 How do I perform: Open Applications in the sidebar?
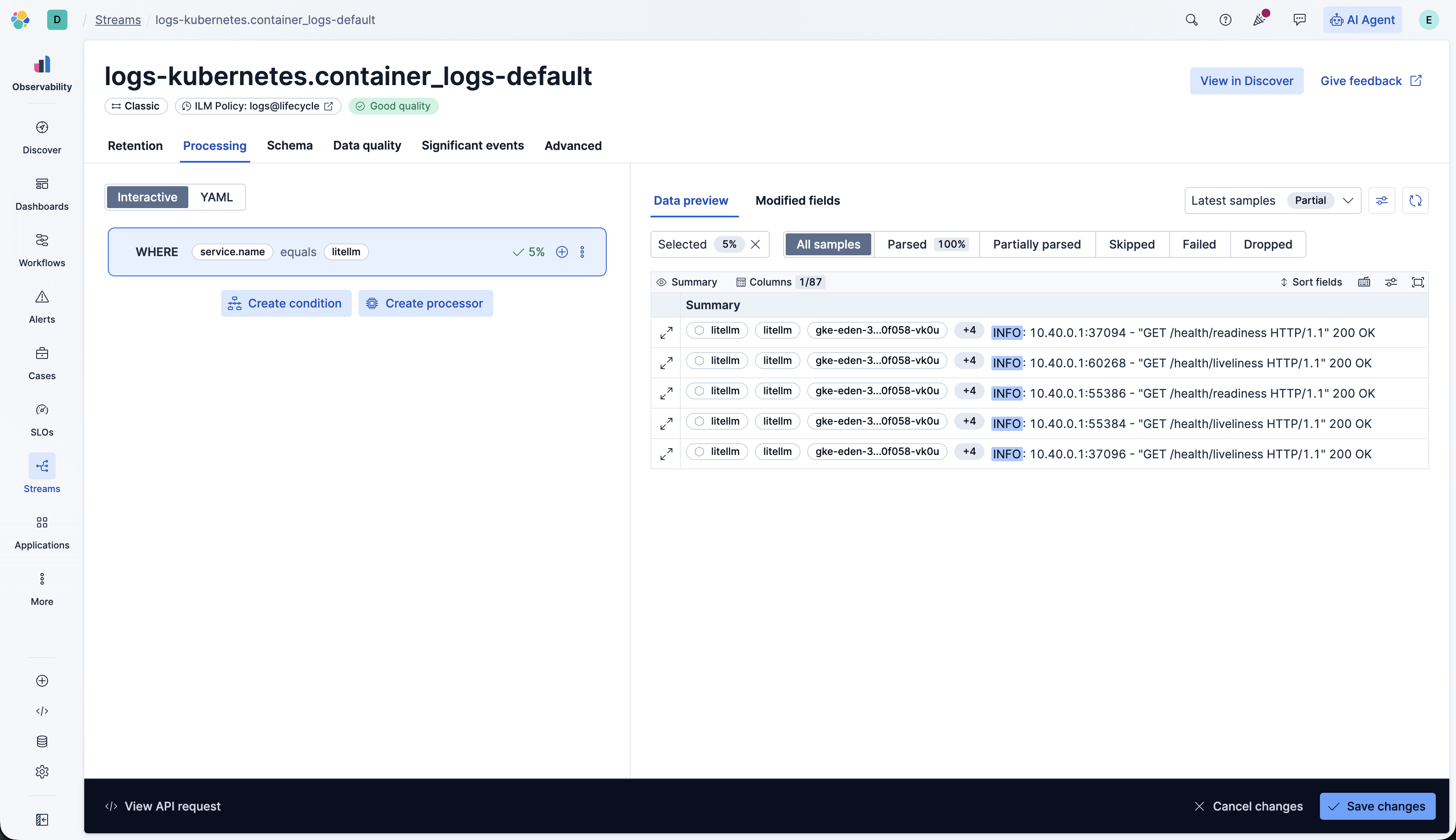point(42,533)
